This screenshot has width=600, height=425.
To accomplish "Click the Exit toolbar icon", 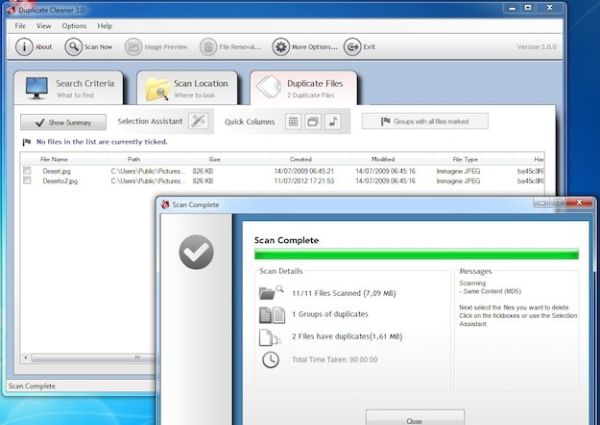I will point(352,47).
